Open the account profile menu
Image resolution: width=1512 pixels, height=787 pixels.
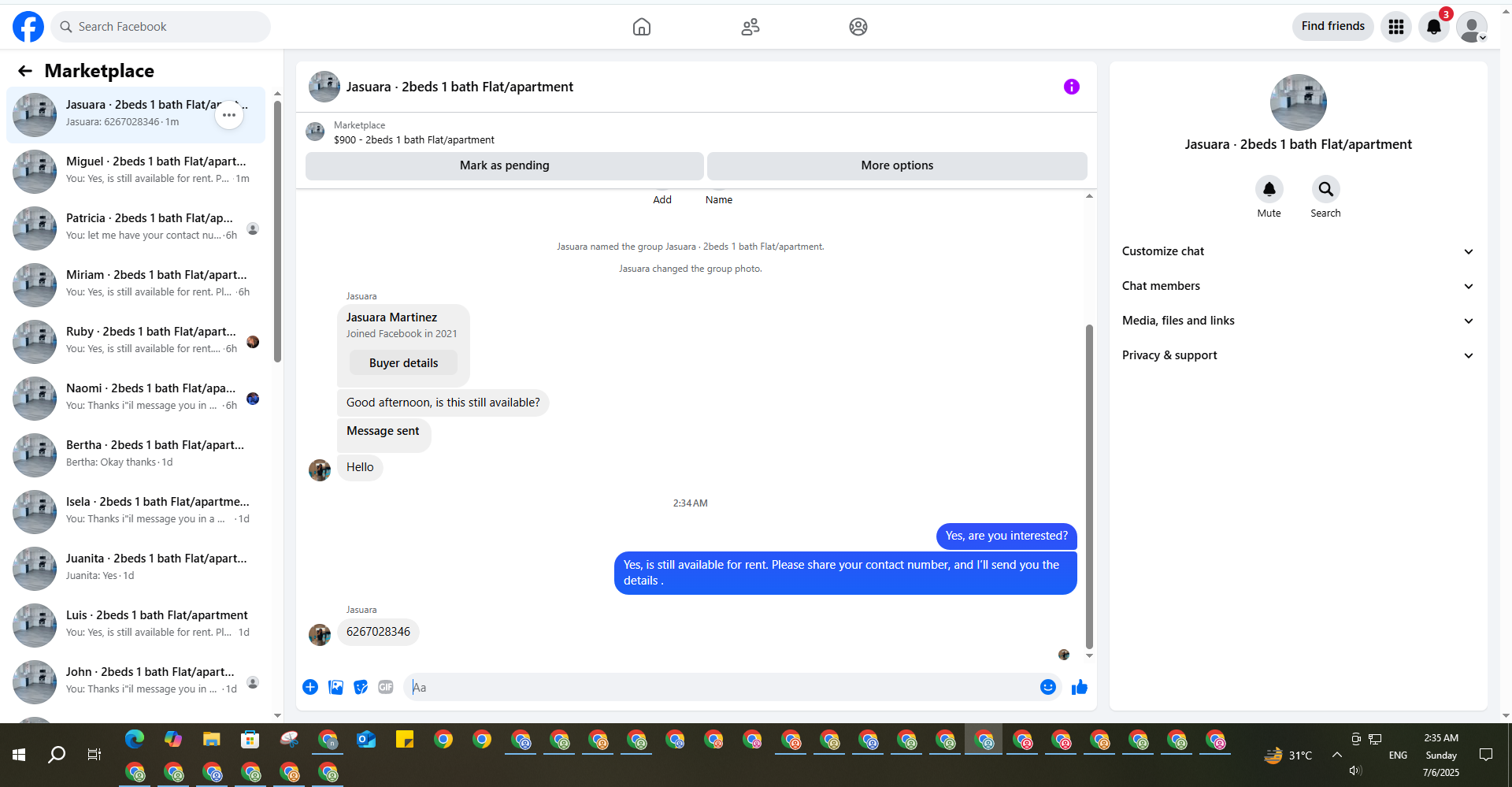pos(1472,27)
